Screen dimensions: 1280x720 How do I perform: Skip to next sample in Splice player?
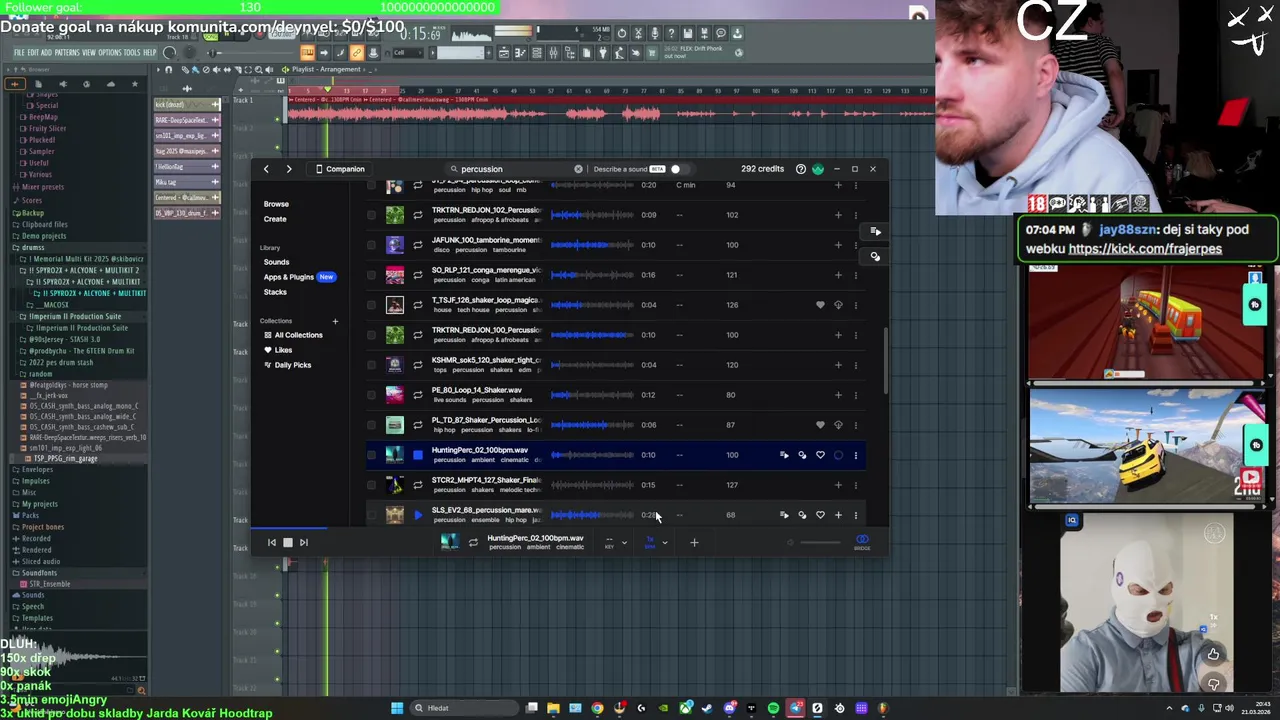pos(304,542)
